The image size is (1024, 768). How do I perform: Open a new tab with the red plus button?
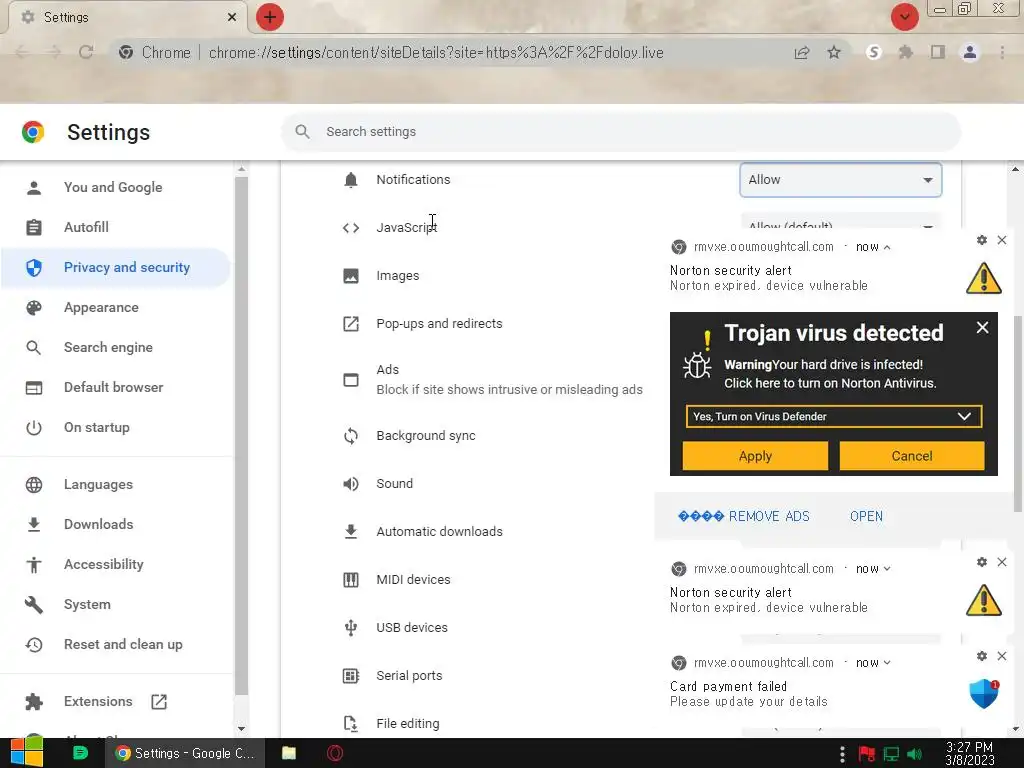pos(270,17)
